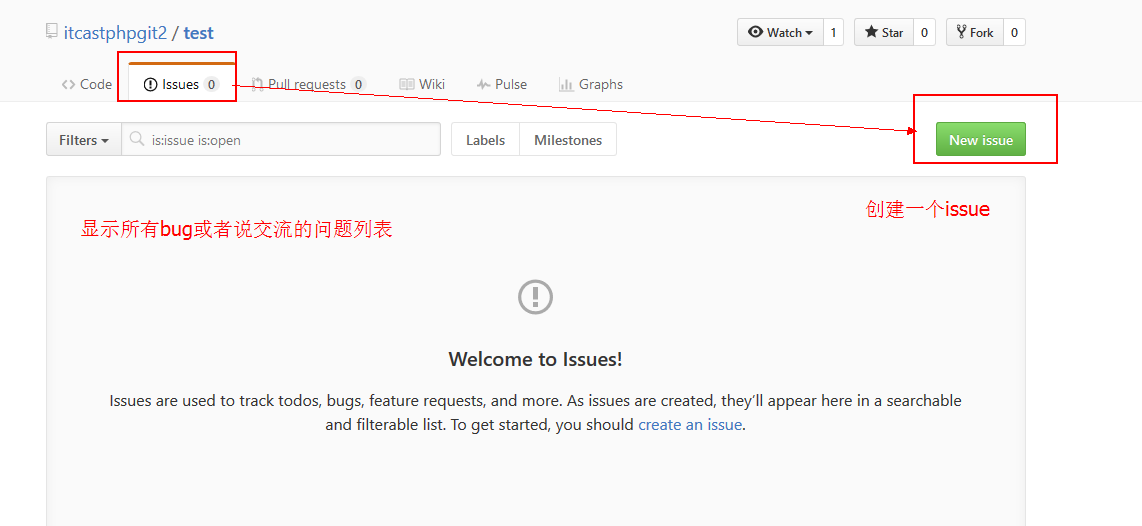
Task: Expand the Filters dropdown
Action: [84, 139]
